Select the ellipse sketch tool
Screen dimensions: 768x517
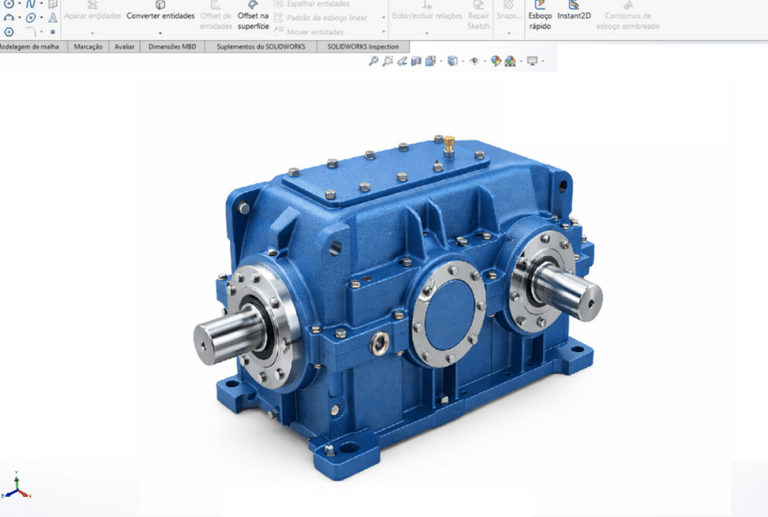point(30,18)
